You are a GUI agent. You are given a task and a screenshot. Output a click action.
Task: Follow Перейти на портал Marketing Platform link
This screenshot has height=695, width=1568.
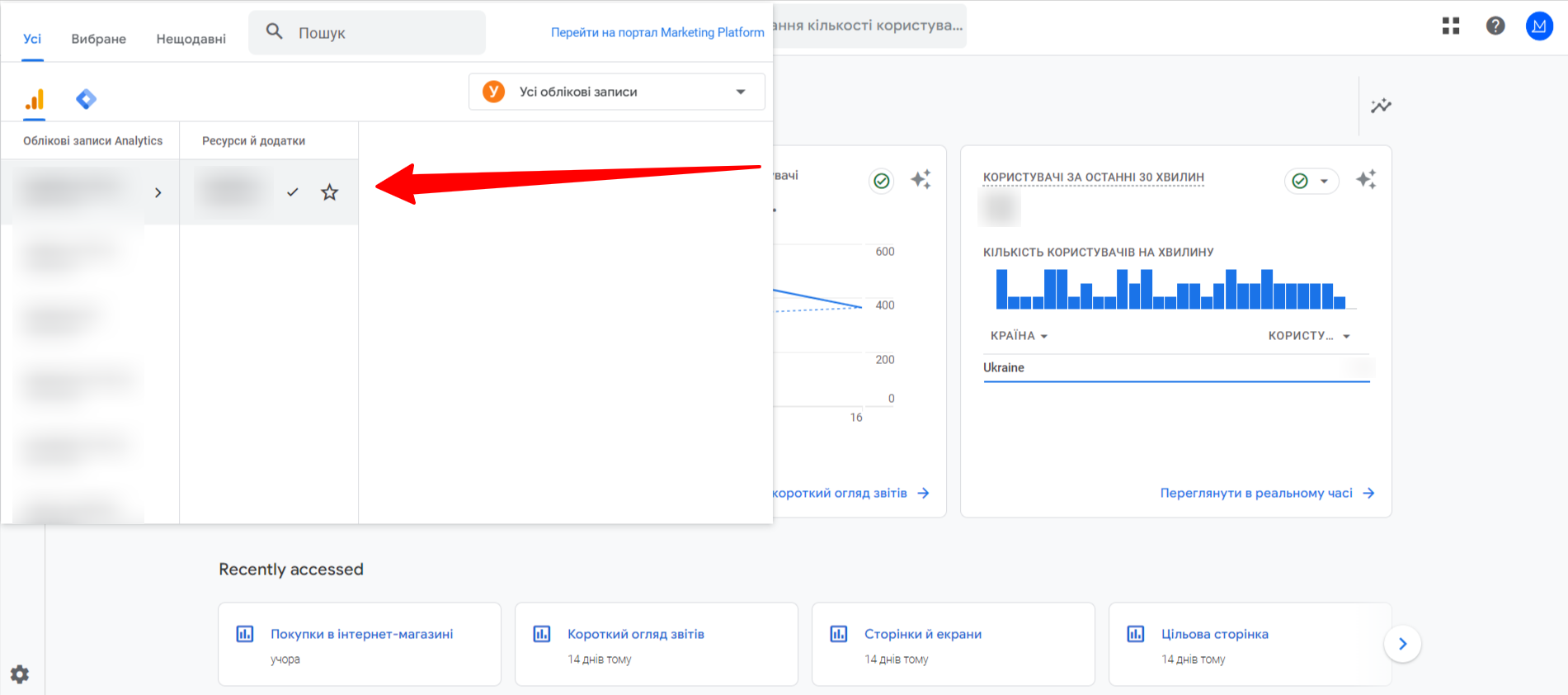click(657, 32)
